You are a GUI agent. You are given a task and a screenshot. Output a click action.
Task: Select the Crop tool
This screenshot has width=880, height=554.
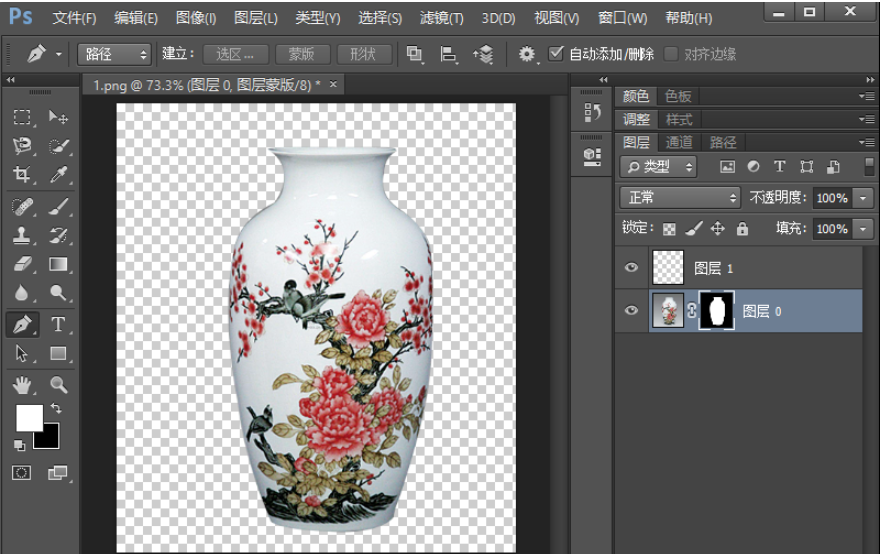tap(23, 175)
